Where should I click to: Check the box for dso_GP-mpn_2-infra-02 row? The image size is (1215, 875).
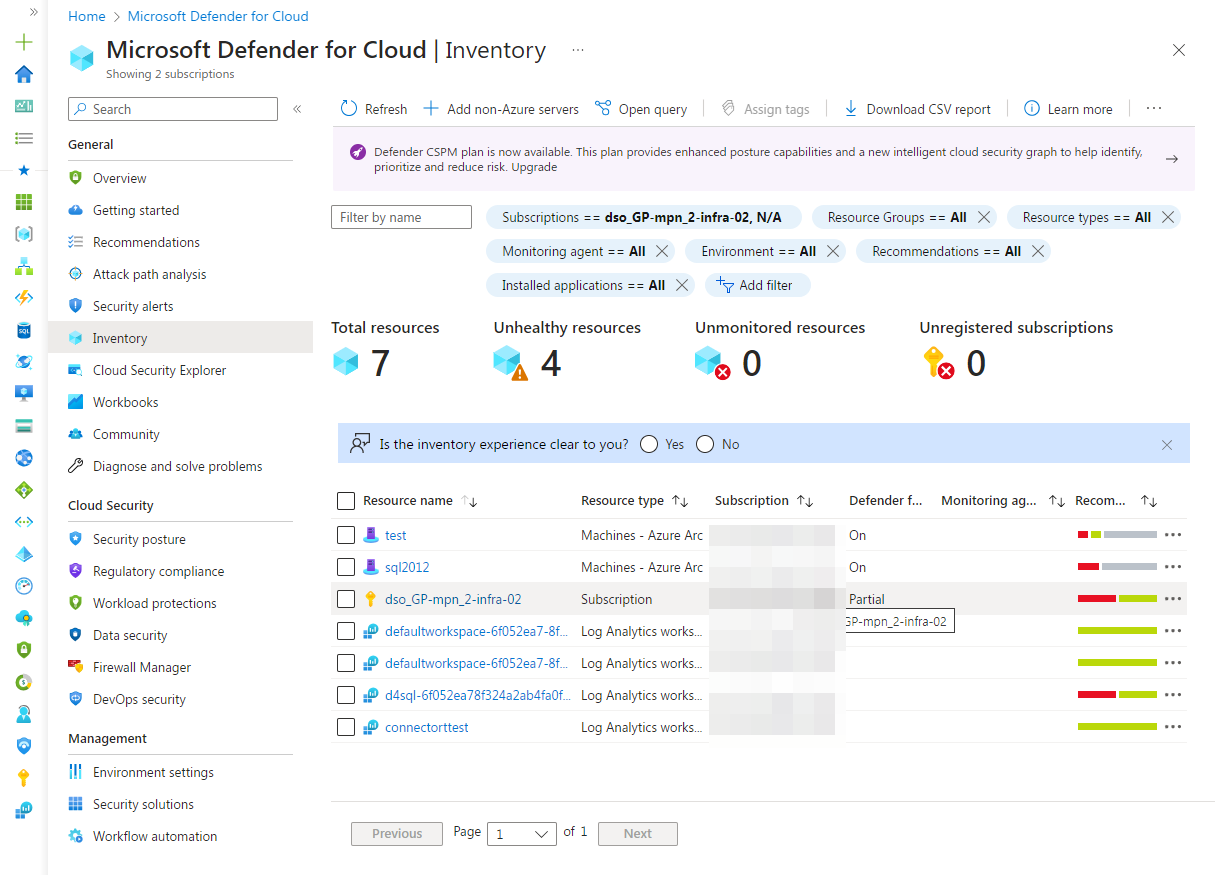coord(346,599)
